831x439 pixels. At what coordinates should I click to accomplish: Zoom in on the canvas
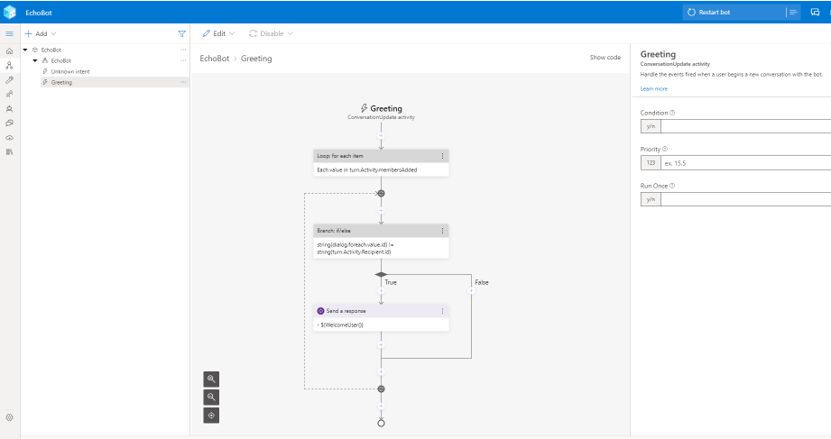tap(211, 379)
